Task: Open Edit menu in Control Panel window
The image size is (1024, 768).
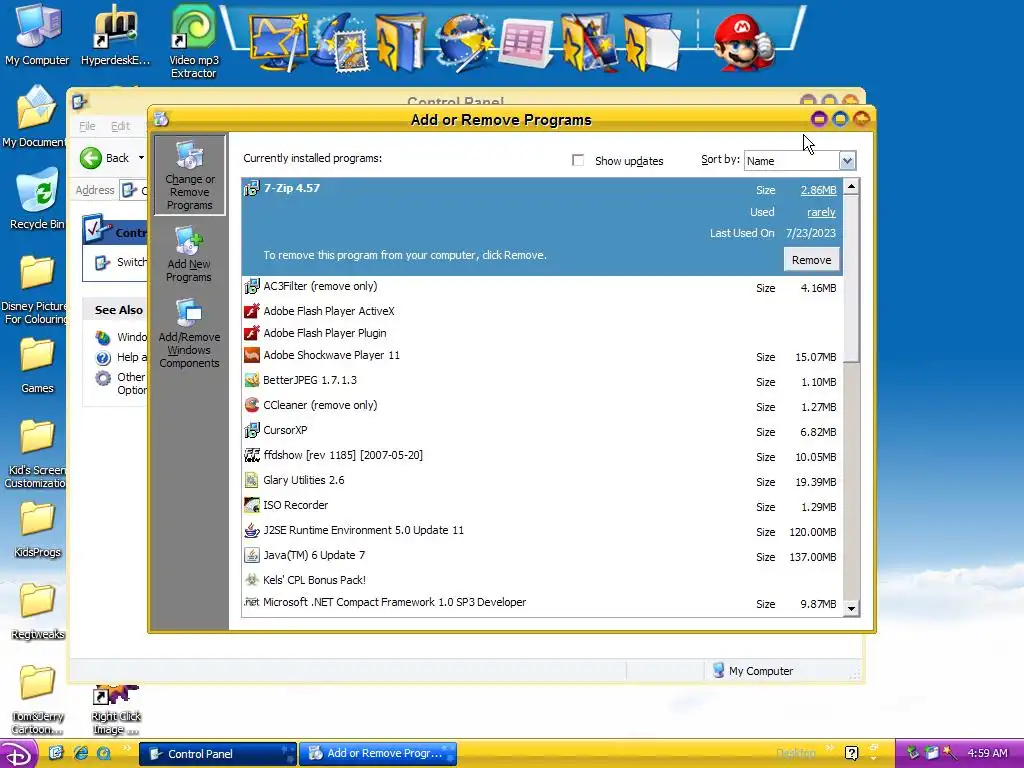Action: point(120,126)
